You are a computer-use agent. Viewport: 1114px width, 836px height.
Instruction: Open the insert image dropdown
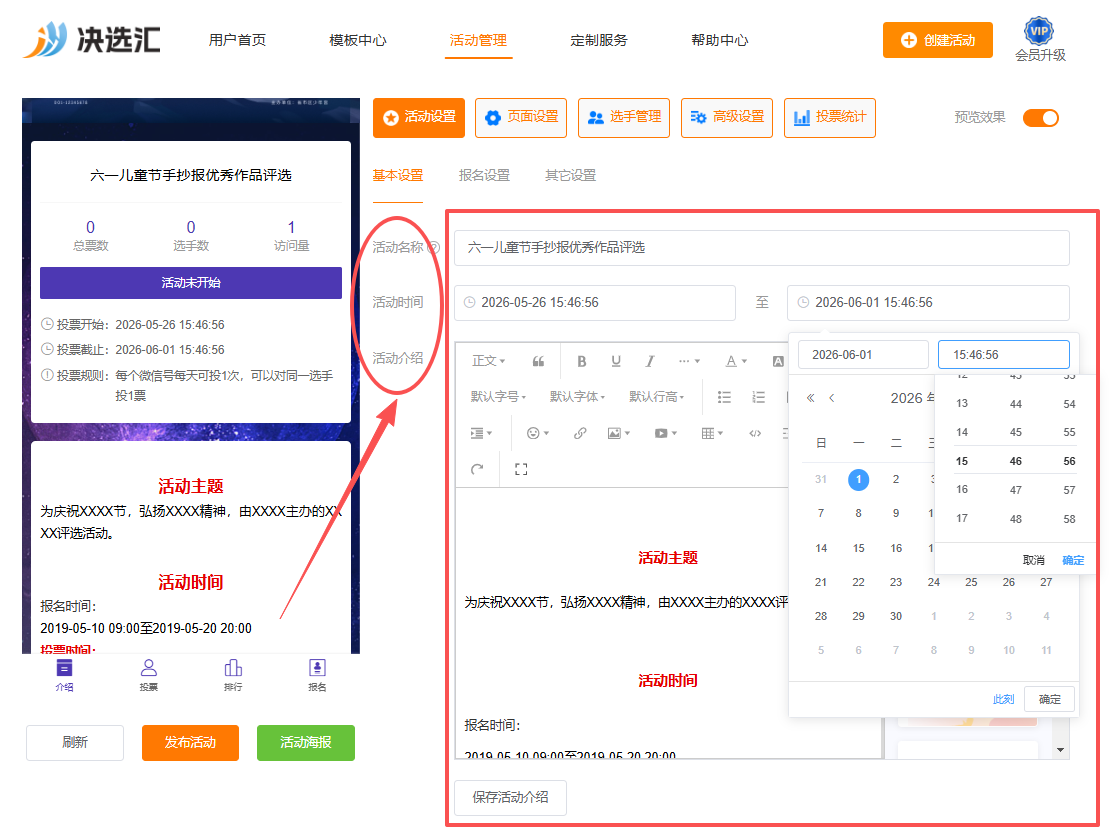[619, 433]
